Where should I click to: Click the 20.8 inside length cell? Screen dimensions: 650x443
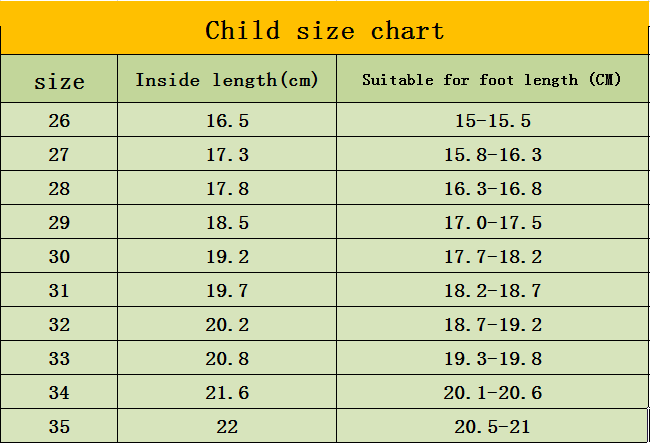[227, 359]
